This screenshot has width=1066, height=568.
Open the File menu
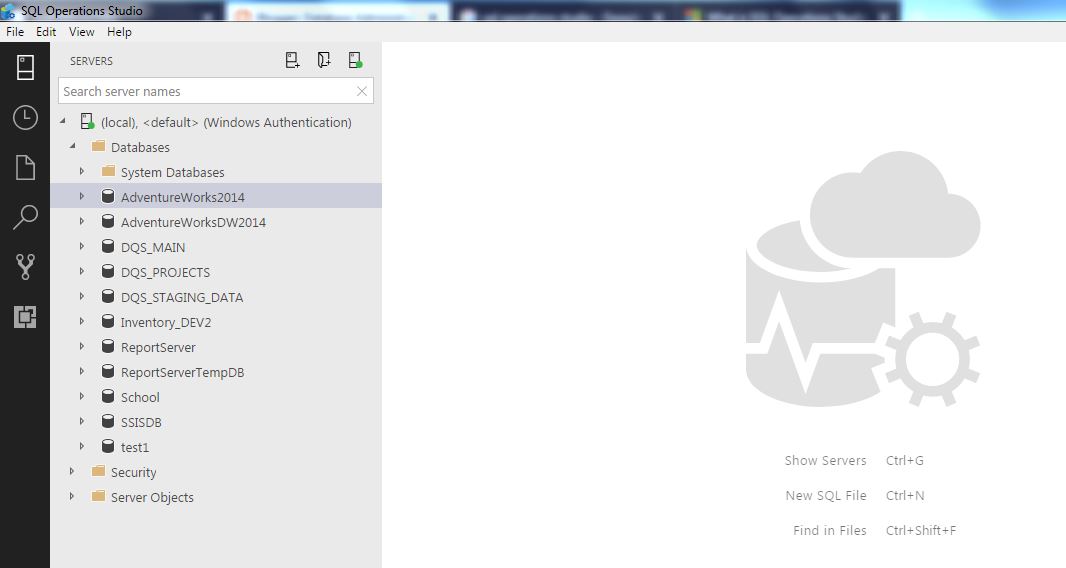pos(15,31)
